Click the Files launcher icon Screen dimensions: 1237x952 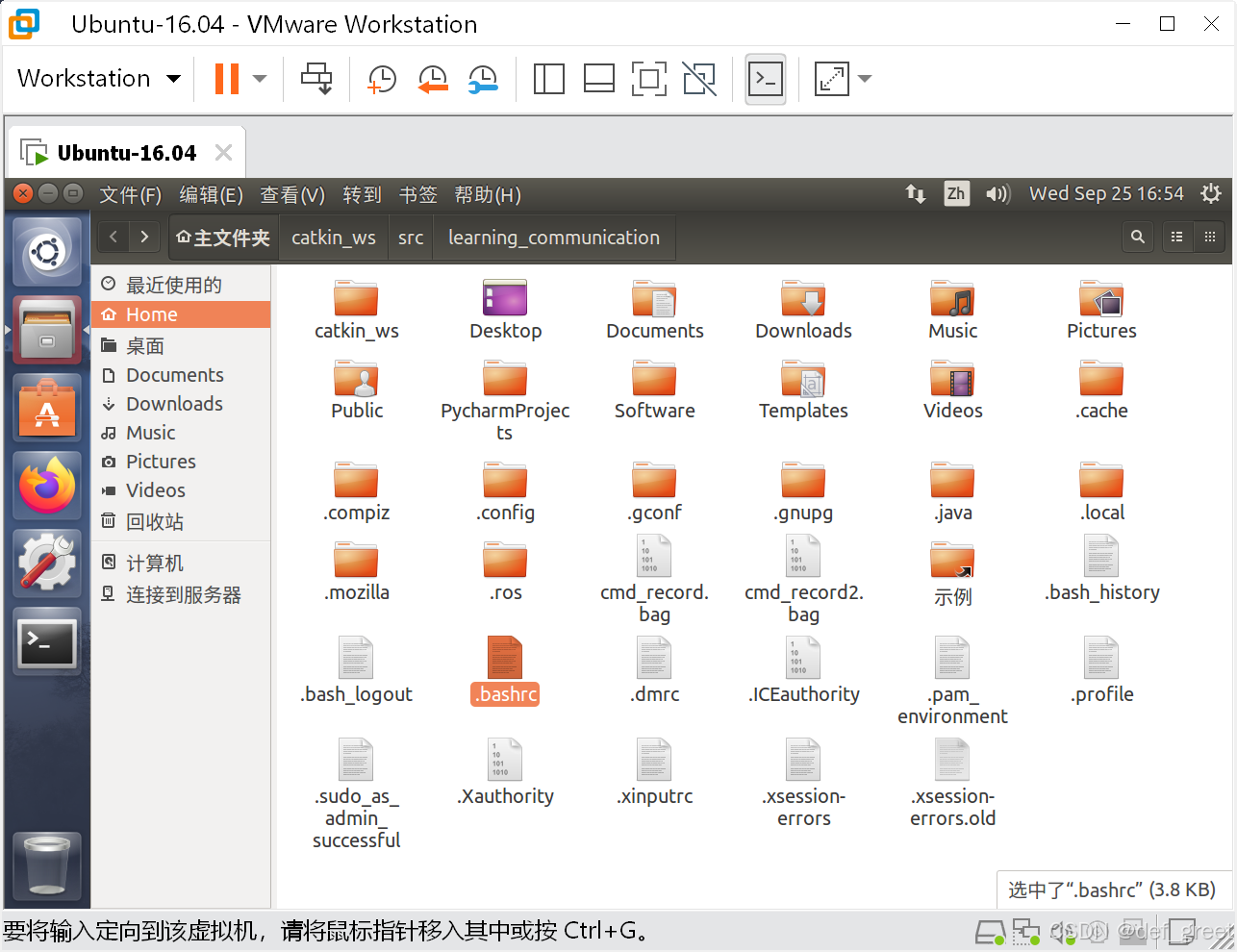pyautogui.click(x=47, y=329)
